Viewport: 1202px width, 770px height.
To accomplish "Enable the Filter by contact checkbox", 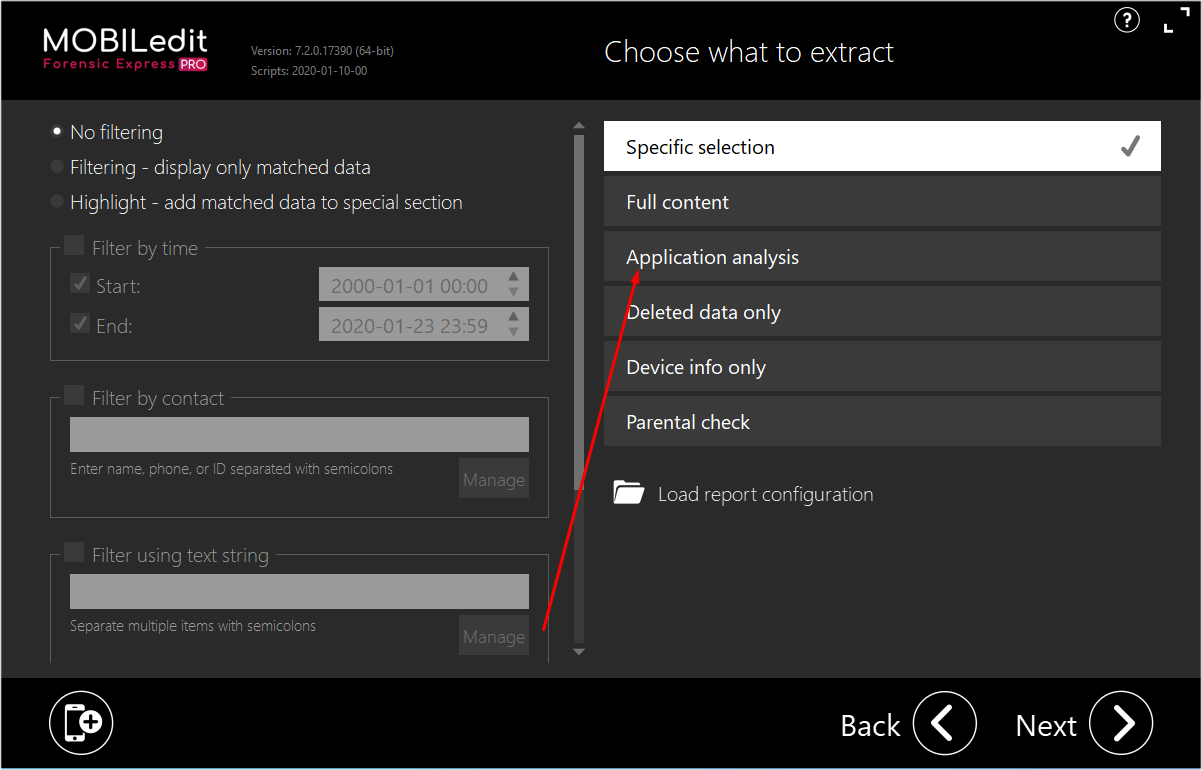I will click(x=74, y=396).
